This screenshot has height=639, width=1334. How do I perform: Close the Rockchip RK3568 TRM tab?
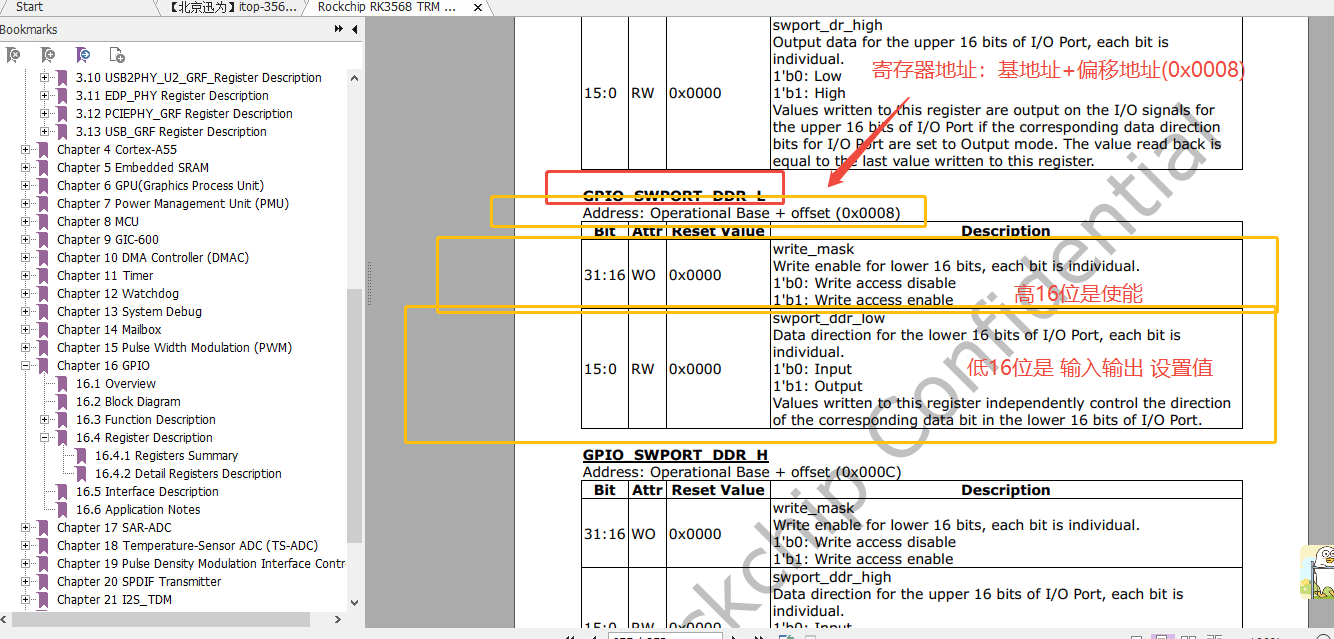click(x=477, y=7)
